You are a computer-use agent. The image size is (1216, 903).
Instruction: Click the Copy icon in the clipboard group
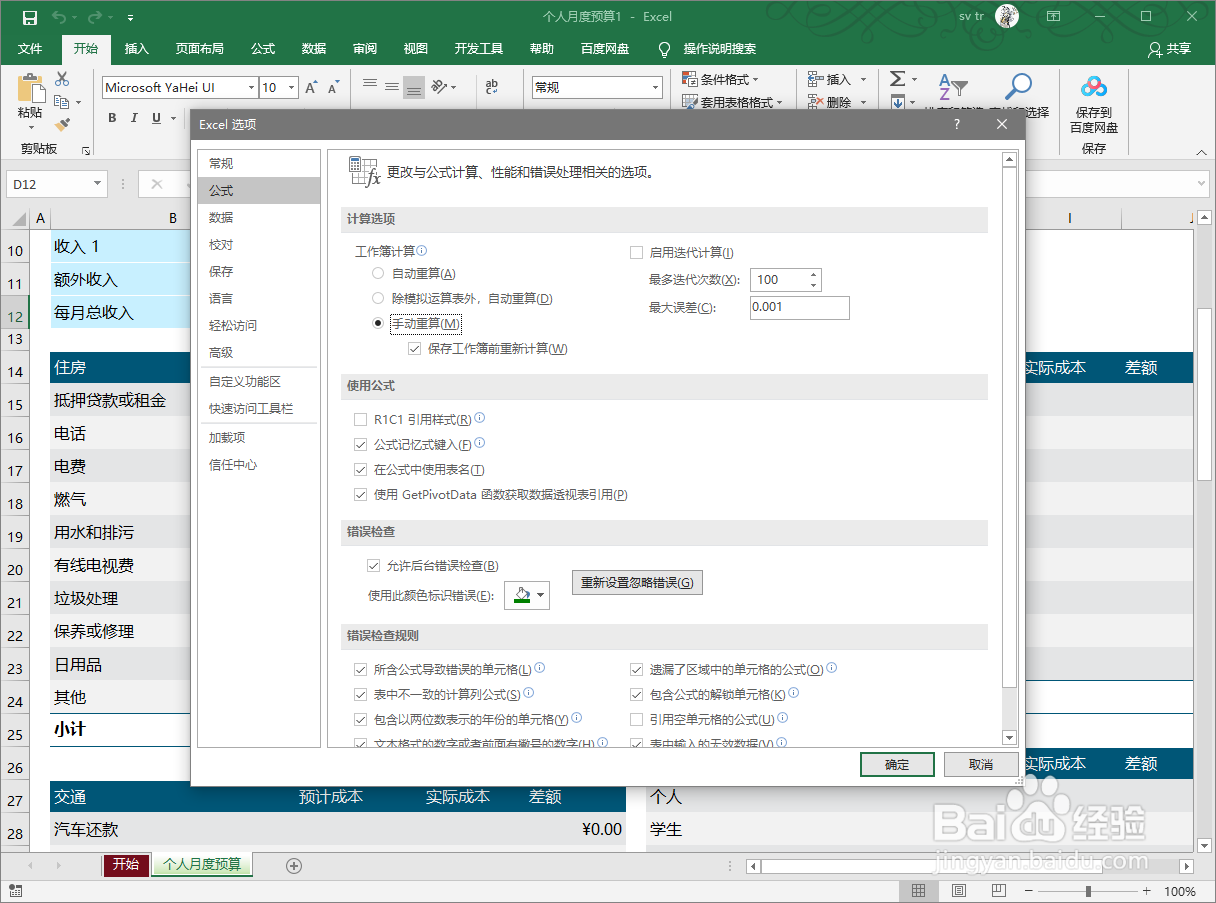click(62, 102)
